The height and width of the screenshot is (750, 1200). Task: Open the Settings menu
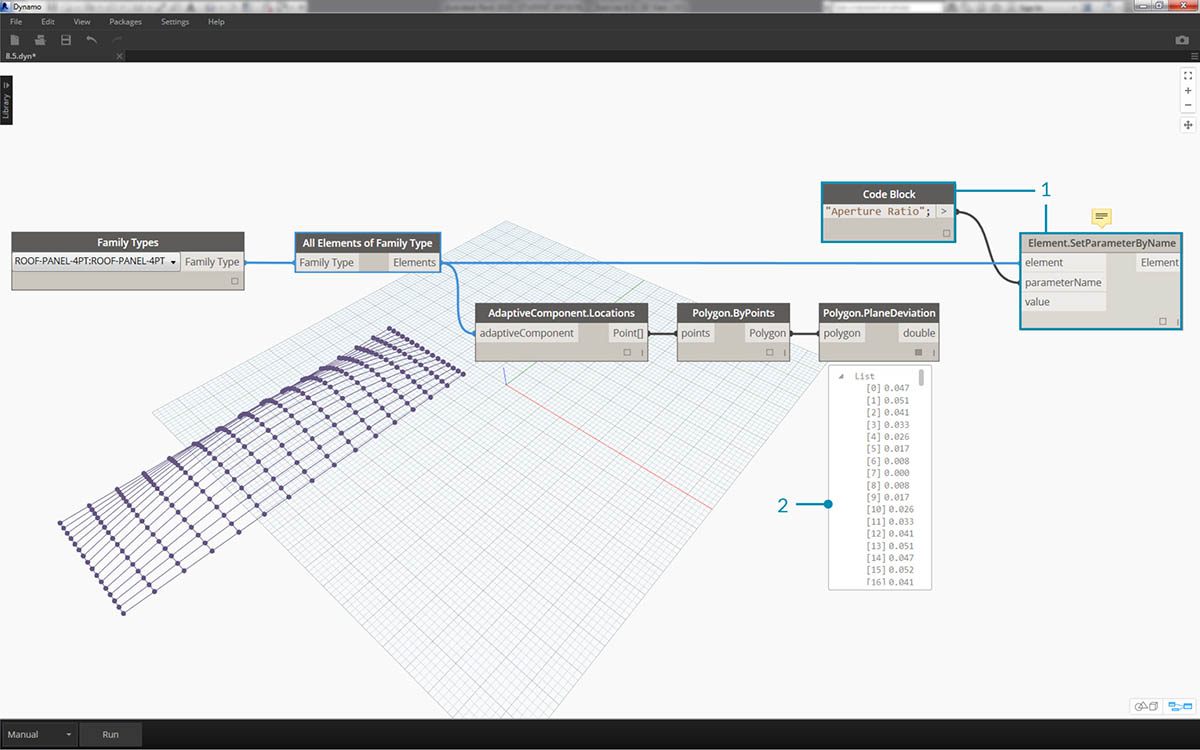pyautogui.click(x=174, y=21)
